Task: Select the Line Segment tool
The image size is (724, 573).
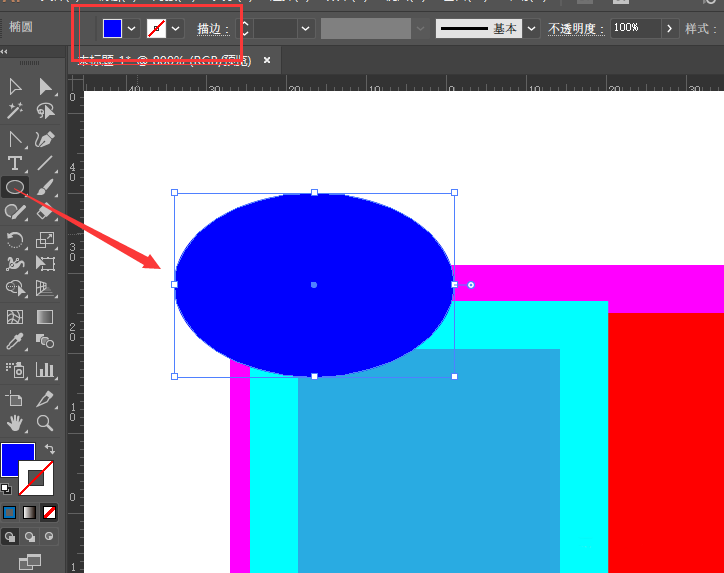Action: click(x=45, y=163)
